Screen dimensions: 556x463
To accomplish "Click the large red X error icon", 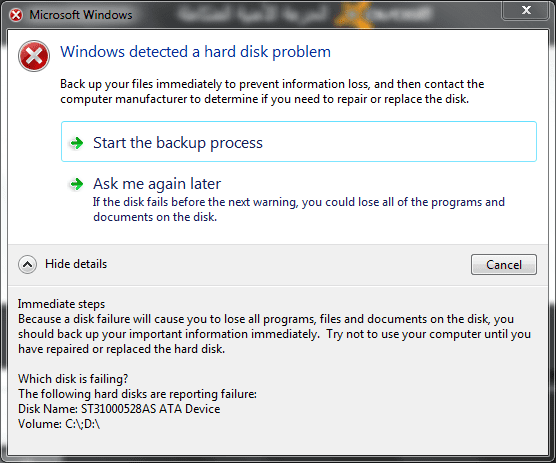I will tap(34, 56).
